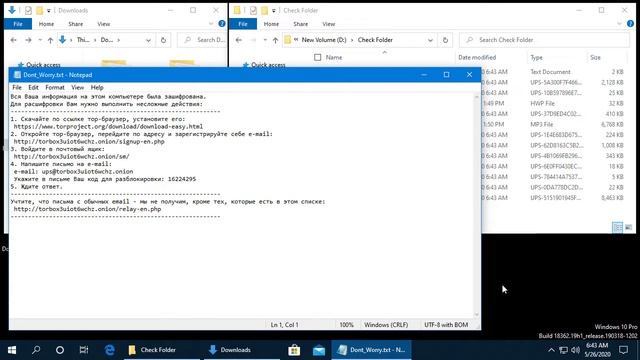
Task: Switch to Downloads taskbar button
Action: (242, 350)
